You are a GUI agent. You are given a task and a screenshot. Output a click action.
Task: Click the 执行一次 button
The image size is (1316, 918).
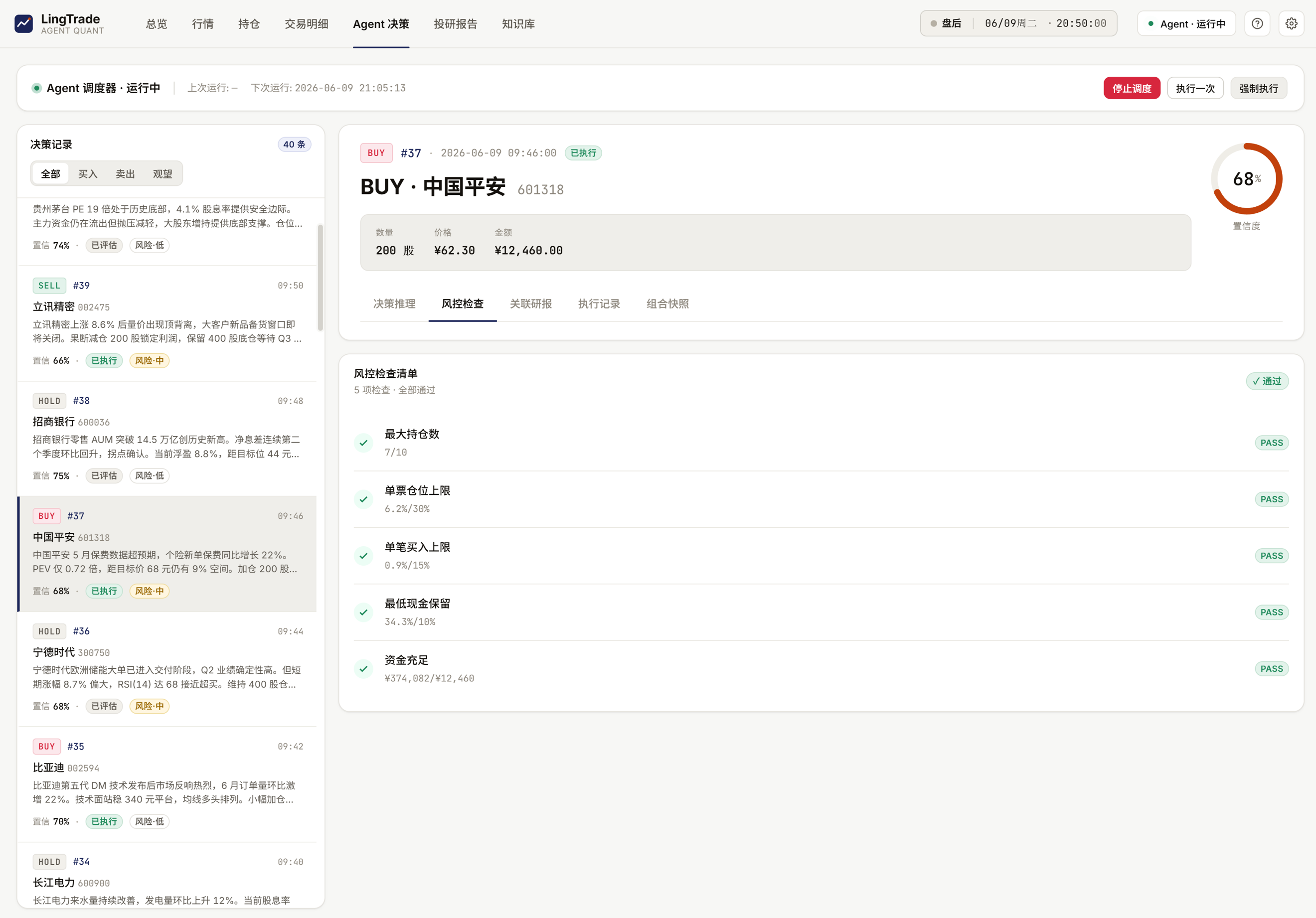pos(1196,88)
